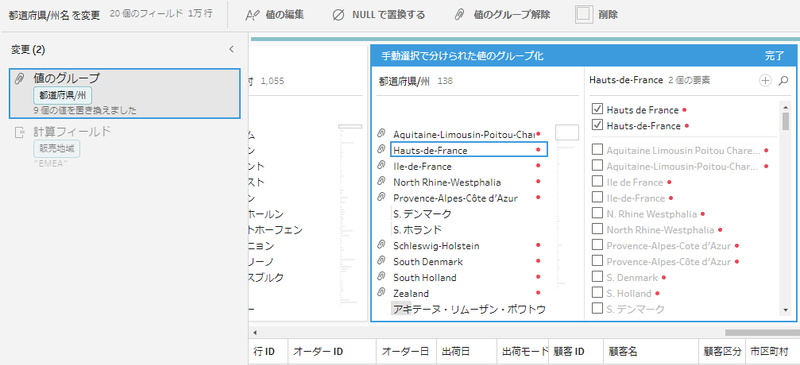
Task: Select the 計算フィールド change entry
Action: [124, 146]
